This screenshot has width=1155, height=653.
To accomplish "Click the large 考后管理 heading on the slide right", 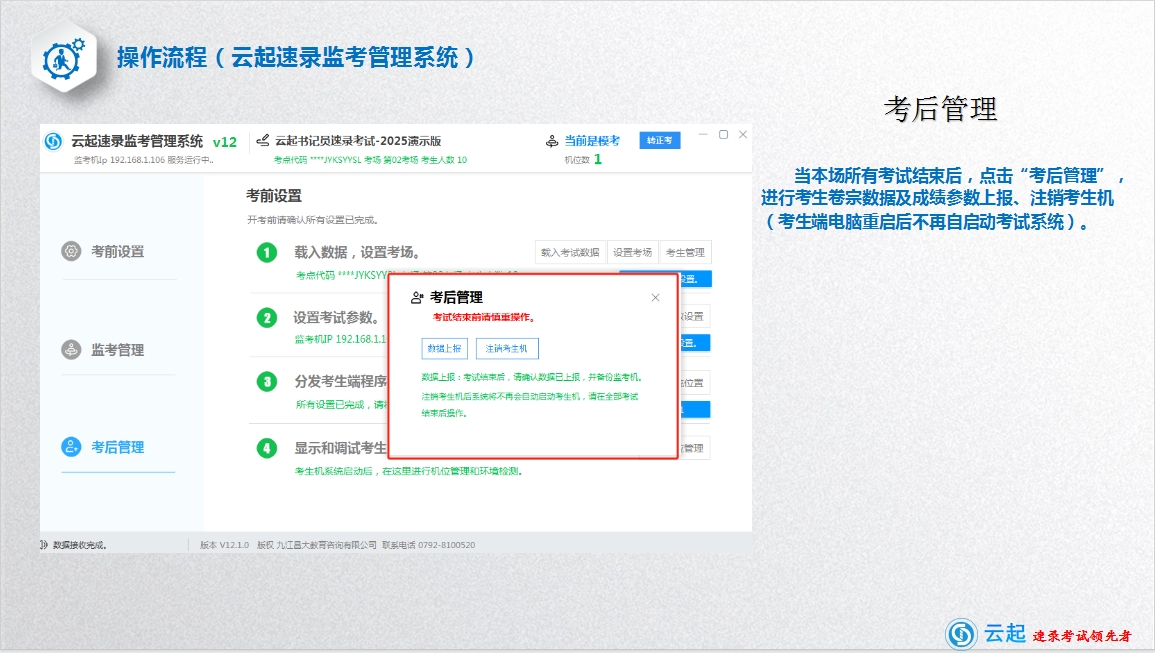I will pos(941,109).
